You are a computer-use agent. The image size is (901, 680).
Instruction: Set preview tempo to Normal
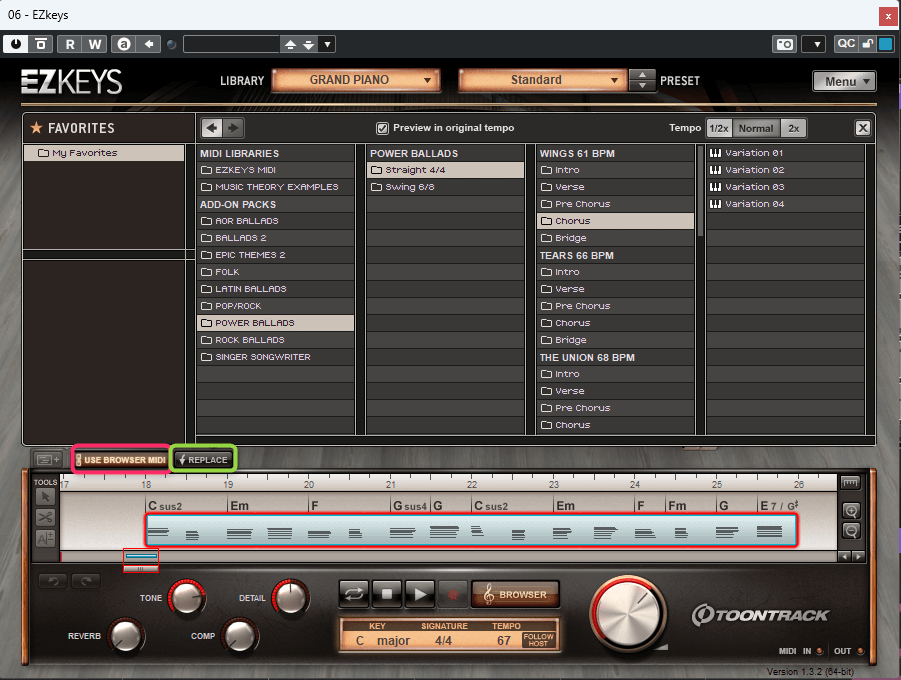(756, 128)
